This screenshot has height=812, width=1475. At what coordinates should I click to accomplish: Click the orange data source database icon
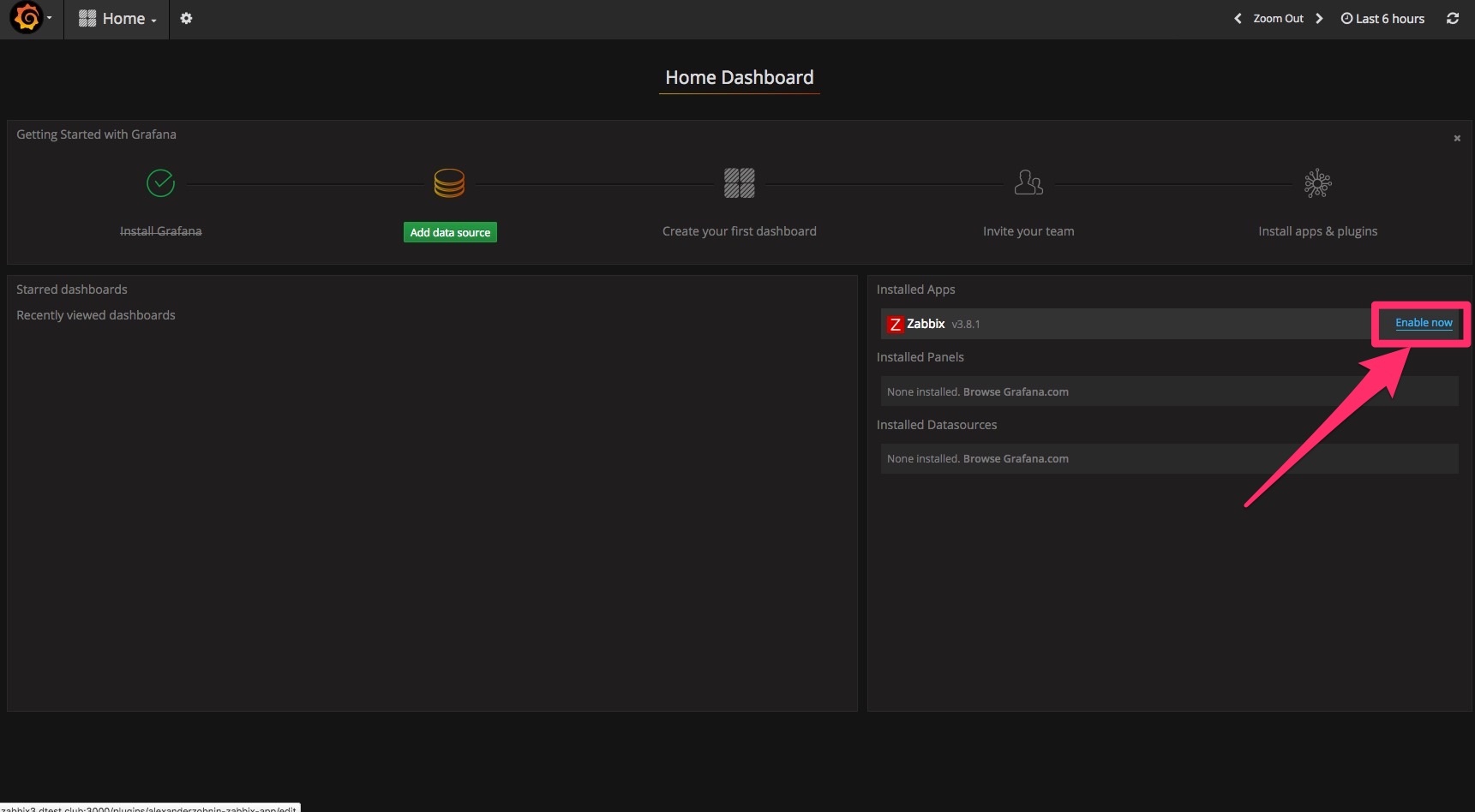(449, 182)
